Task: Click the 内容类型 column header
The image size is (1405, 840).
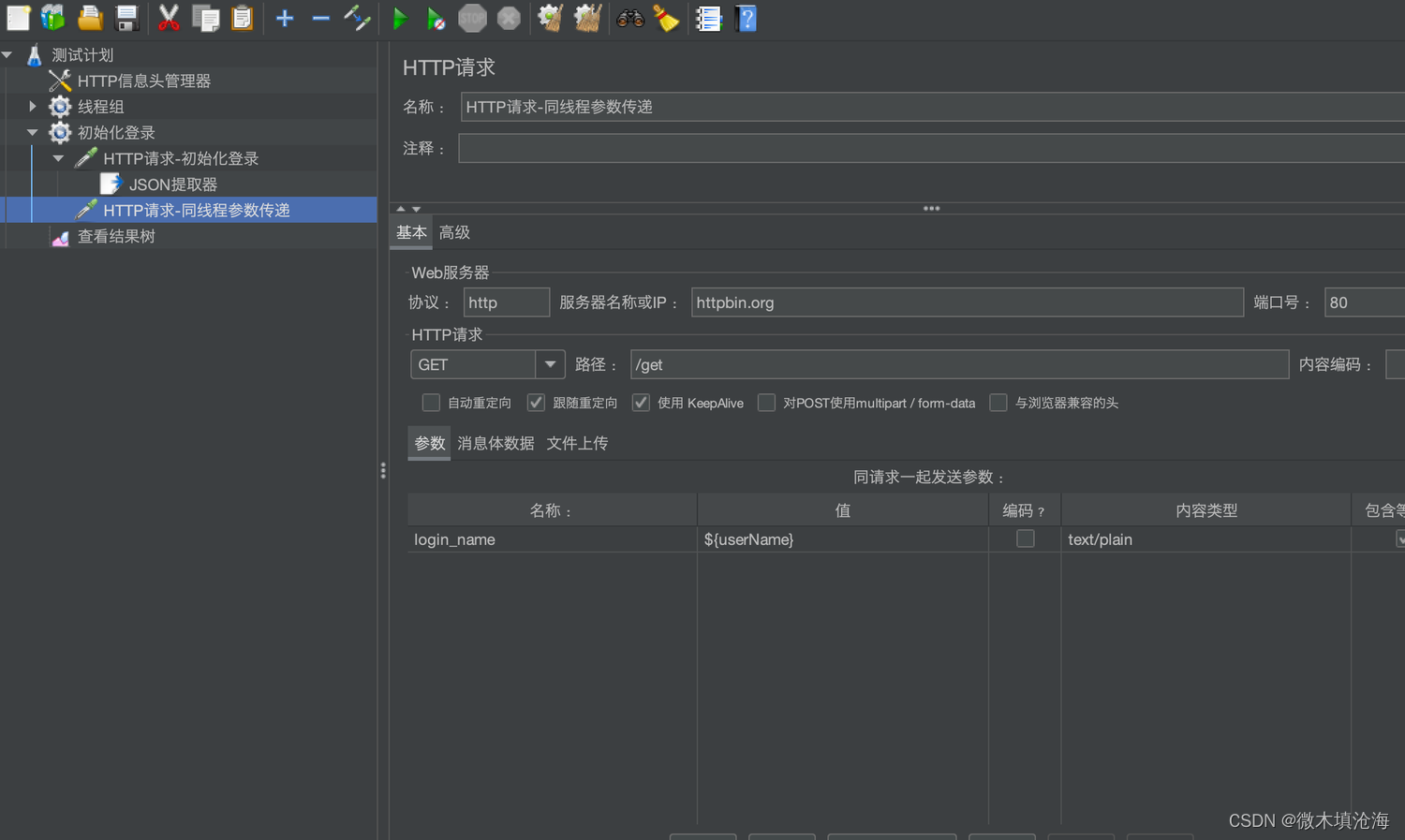Action: tap(1206, 510)
